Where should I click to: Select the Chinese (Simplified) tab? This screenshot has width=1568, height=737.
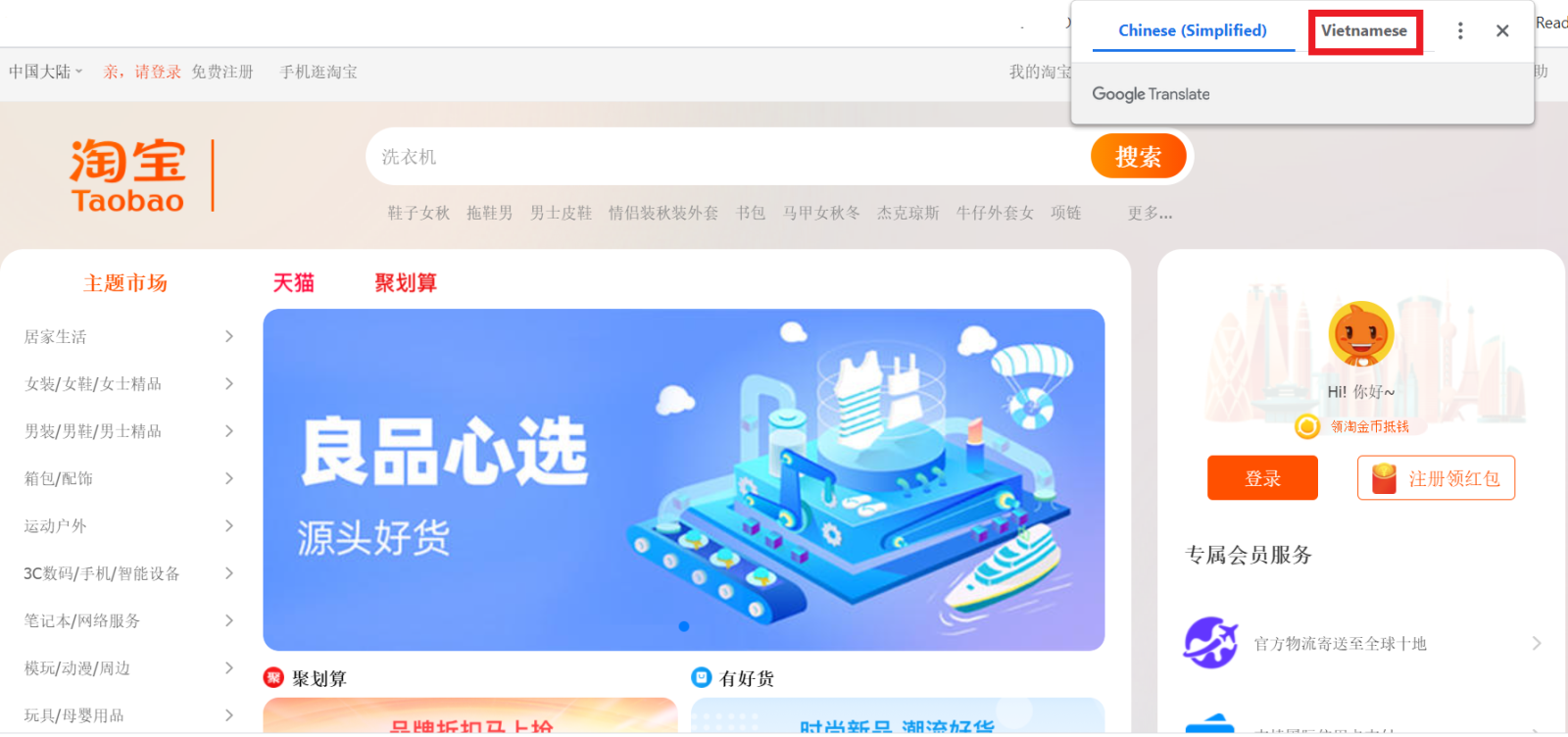pyautogui.click(x=1193, y=31)
